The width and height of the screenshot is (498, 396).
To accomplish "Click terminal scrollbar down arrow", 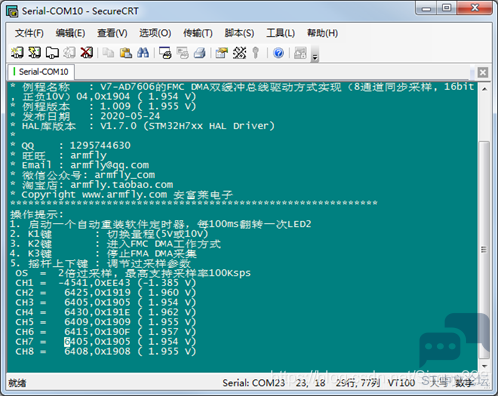I will pyautogui.click(x=484, y=366).
